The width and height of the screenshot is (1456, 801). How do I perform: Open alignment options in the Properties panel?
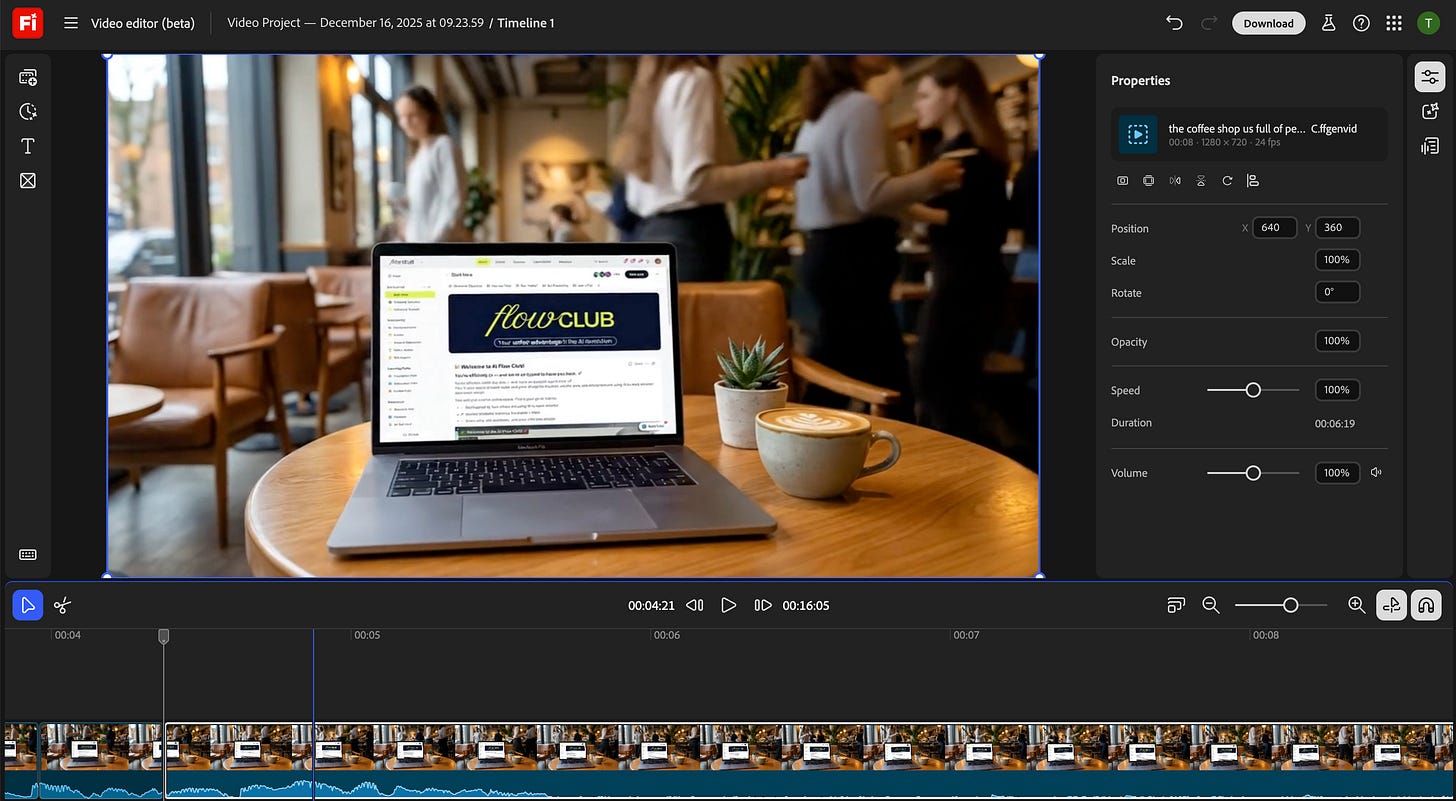pos(1253,181)
